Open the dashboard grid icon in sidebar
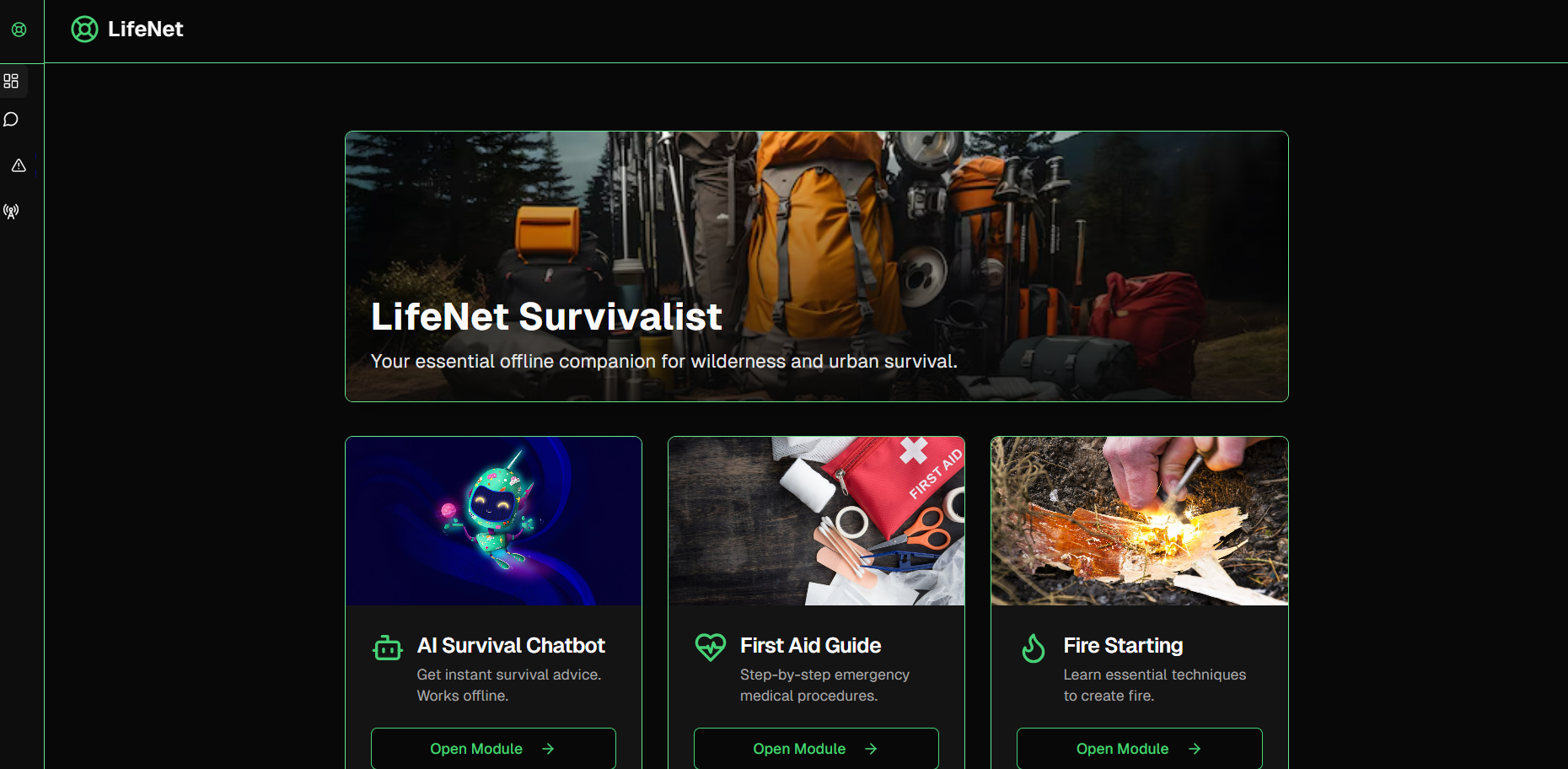Screen dimensions: 1568x769 pos(11,81)
